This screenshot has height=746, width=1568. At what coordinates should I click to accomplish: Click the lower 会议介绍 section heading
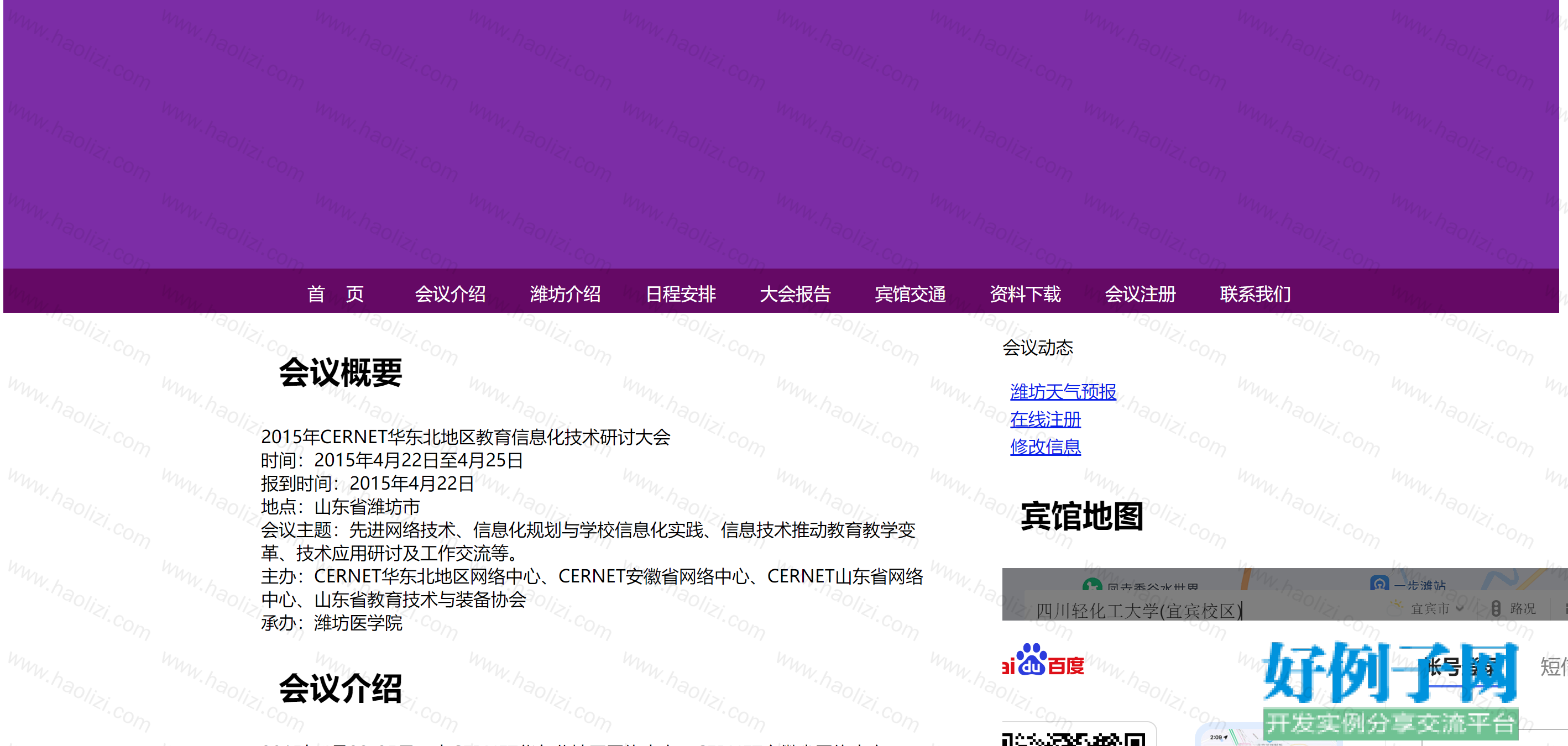[x=340, y=688]
